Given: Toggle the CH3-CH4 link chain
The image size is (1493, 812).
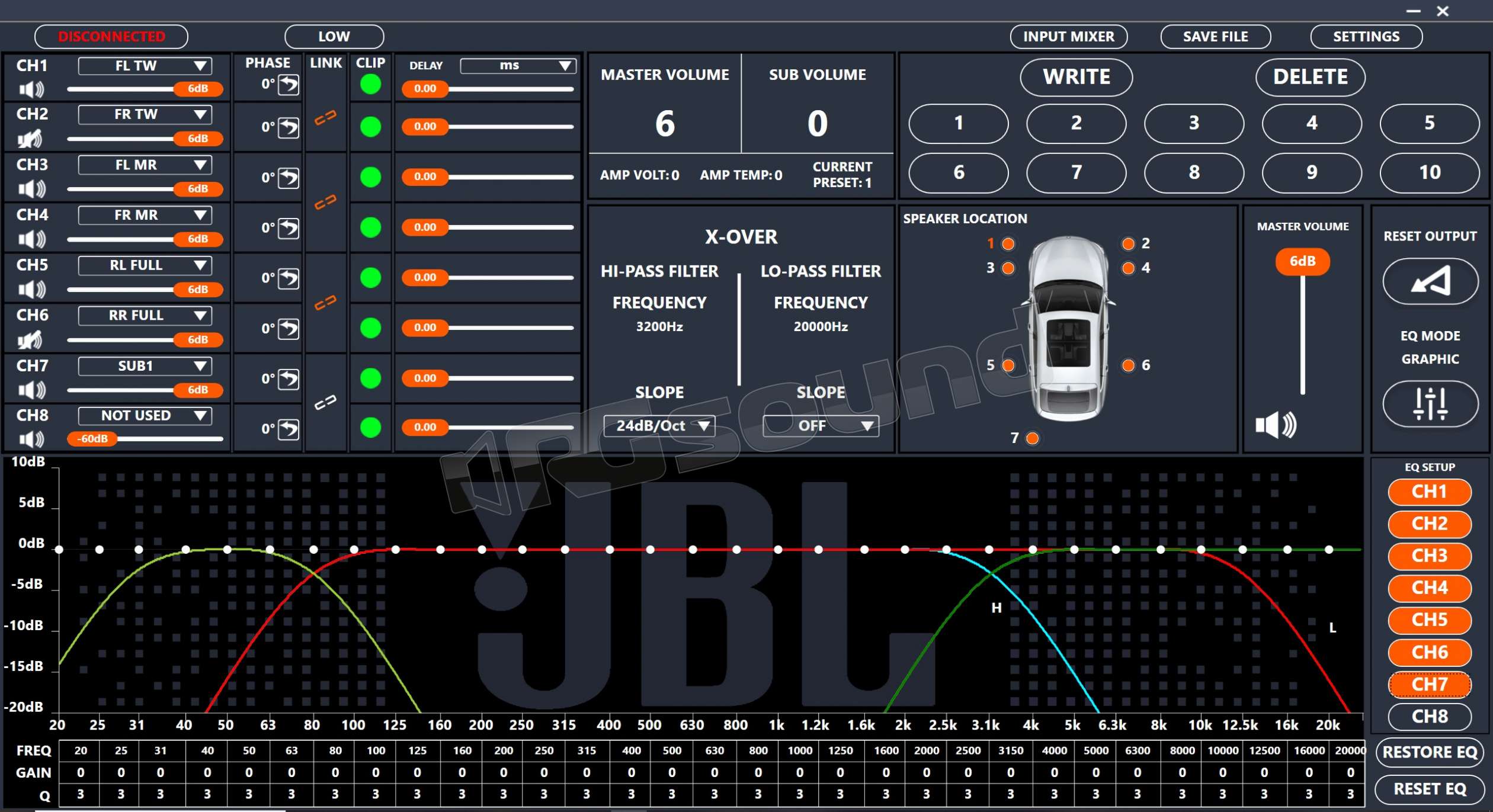Looking at the screenshot, I should pos(325,203).
